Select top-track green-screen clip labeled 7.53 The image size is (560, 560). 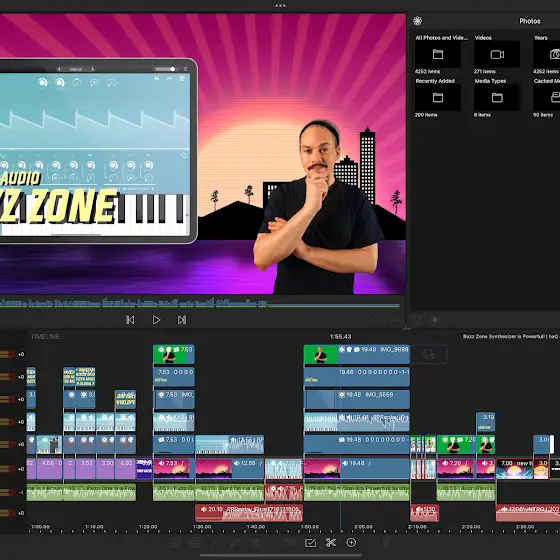174,354
